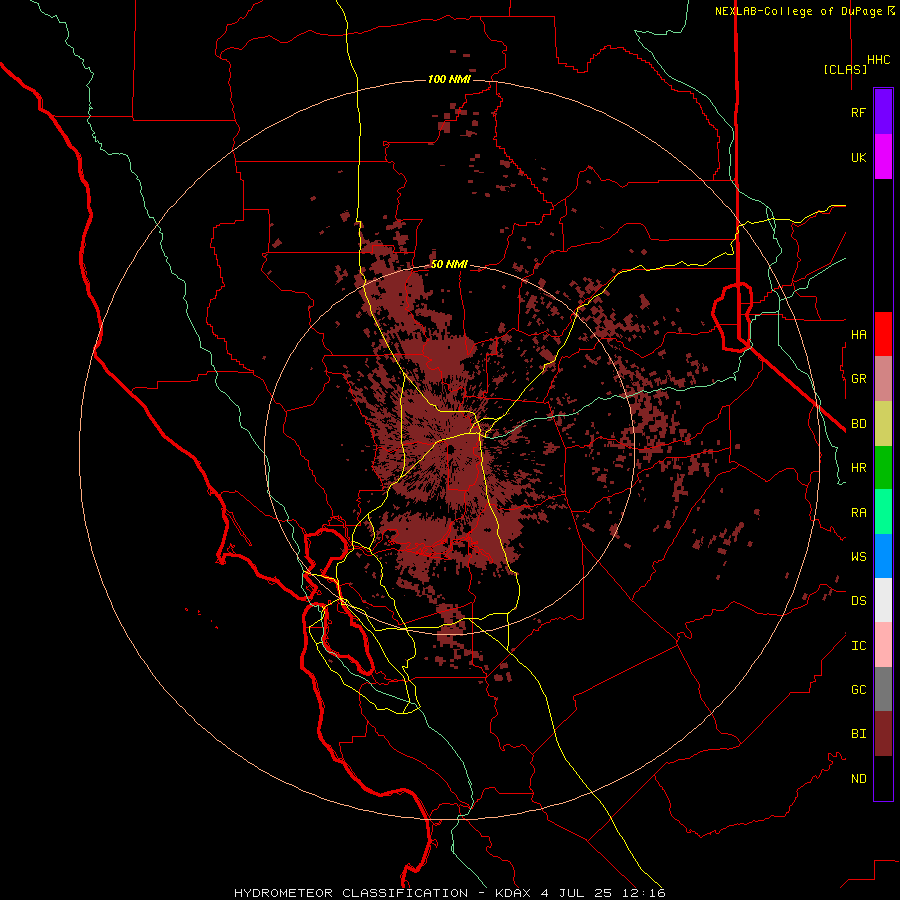Click the HHC product code label
This screenshot has width=900, height=900.
point(878,60)
